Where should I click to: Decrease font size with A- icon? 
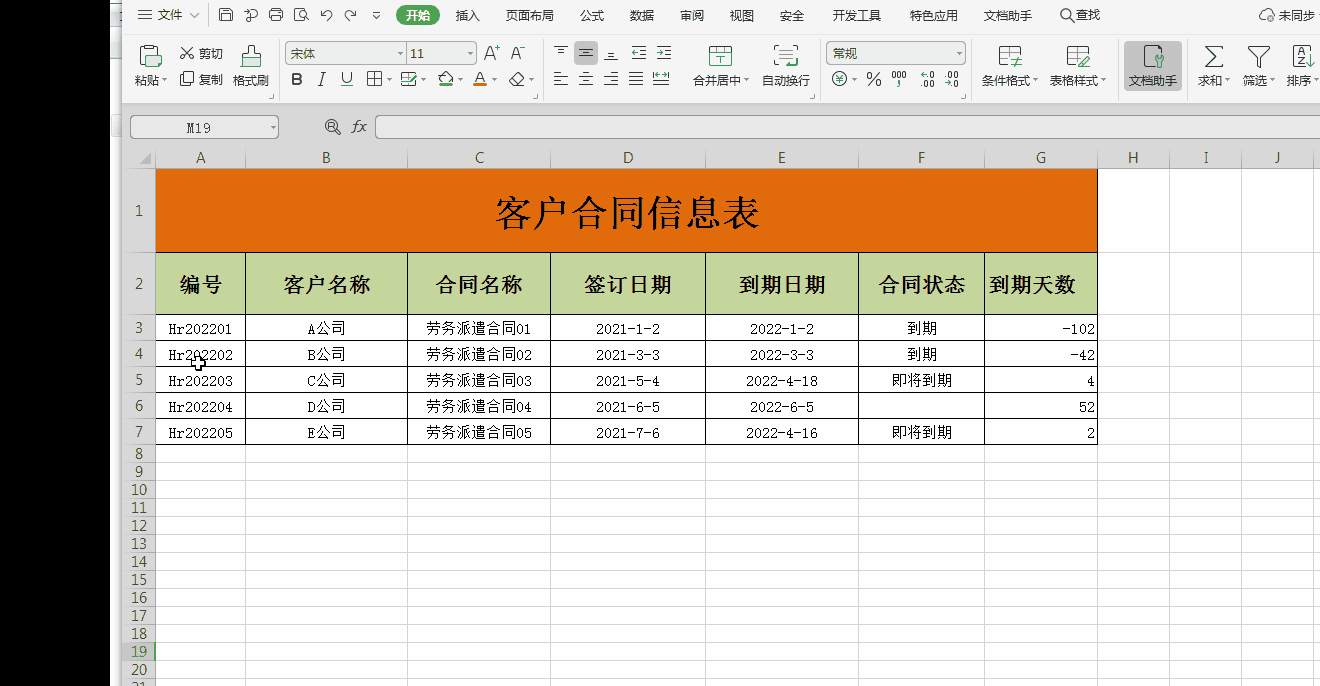point(517,53)
